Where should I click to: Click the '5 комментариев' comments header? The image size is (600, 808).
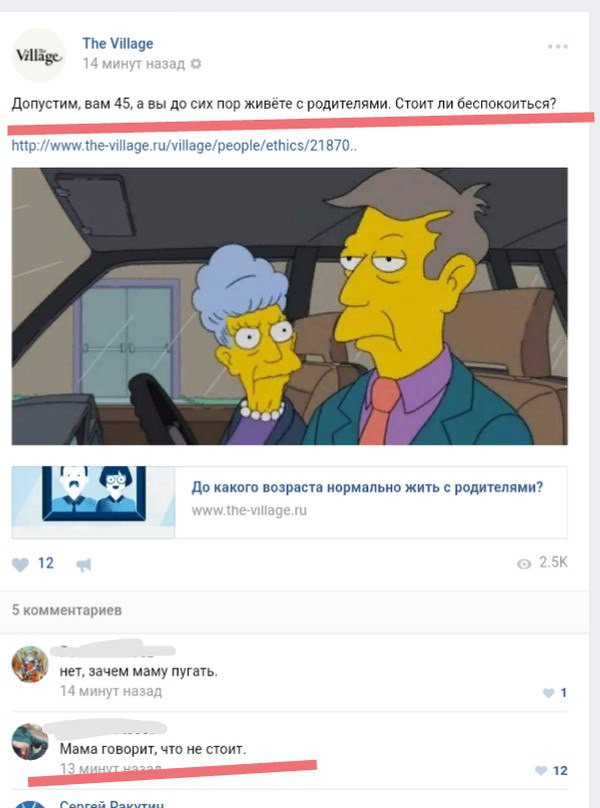(x=67, y=610)
